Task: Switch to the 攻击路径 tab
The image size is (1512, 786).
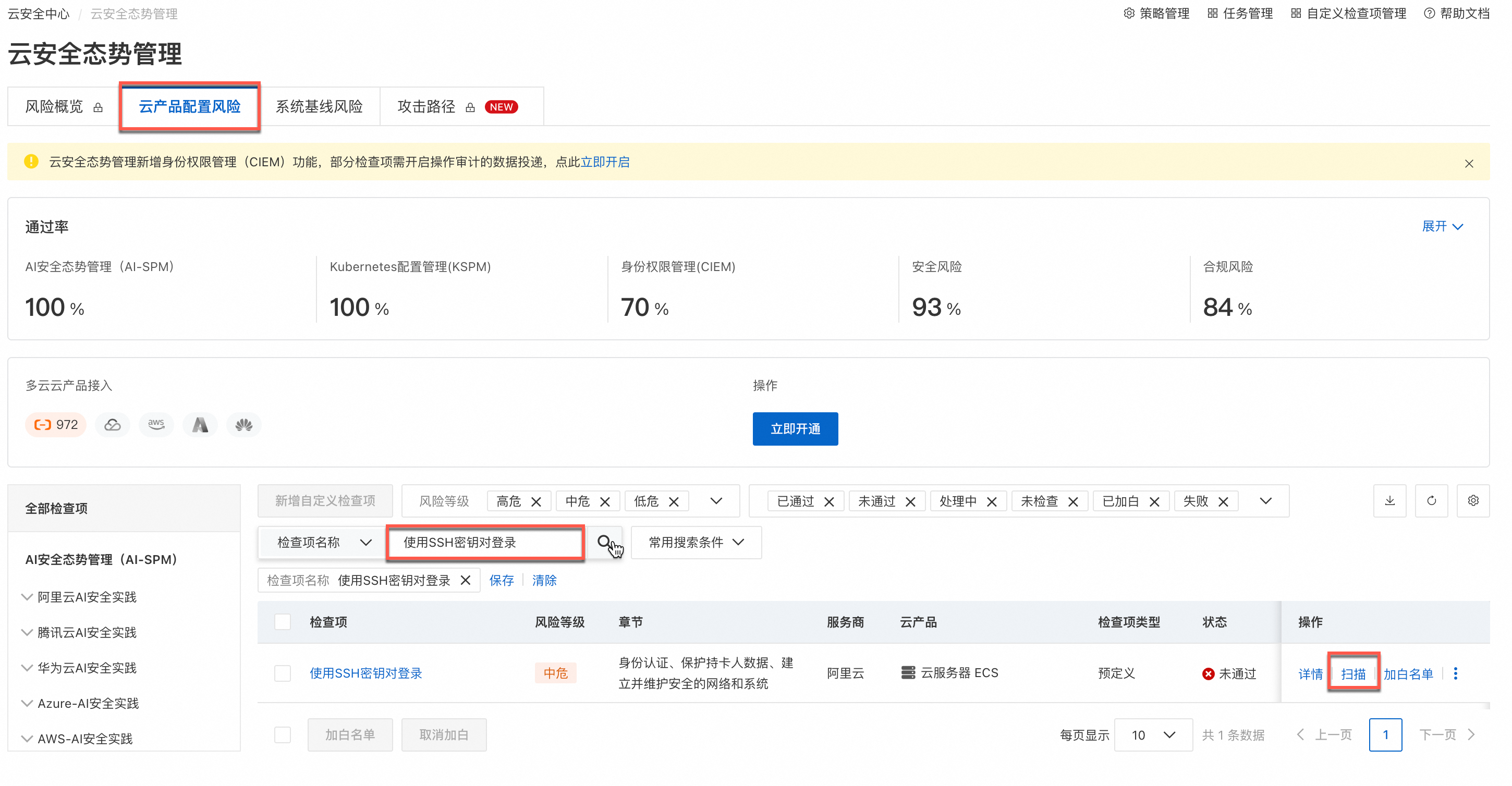Action: pos(426,107)
